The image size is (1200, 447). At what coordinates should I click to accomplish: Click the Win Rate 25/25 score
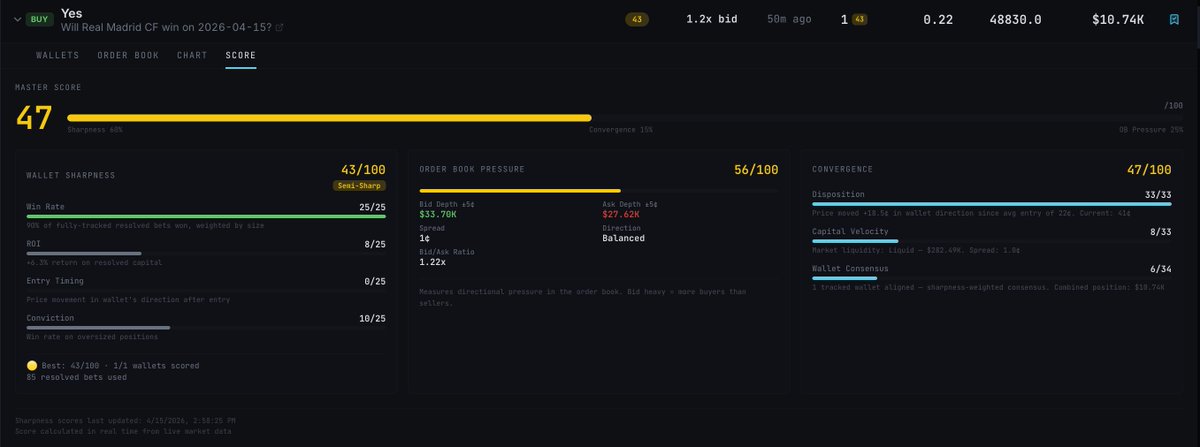click(373, 207)
